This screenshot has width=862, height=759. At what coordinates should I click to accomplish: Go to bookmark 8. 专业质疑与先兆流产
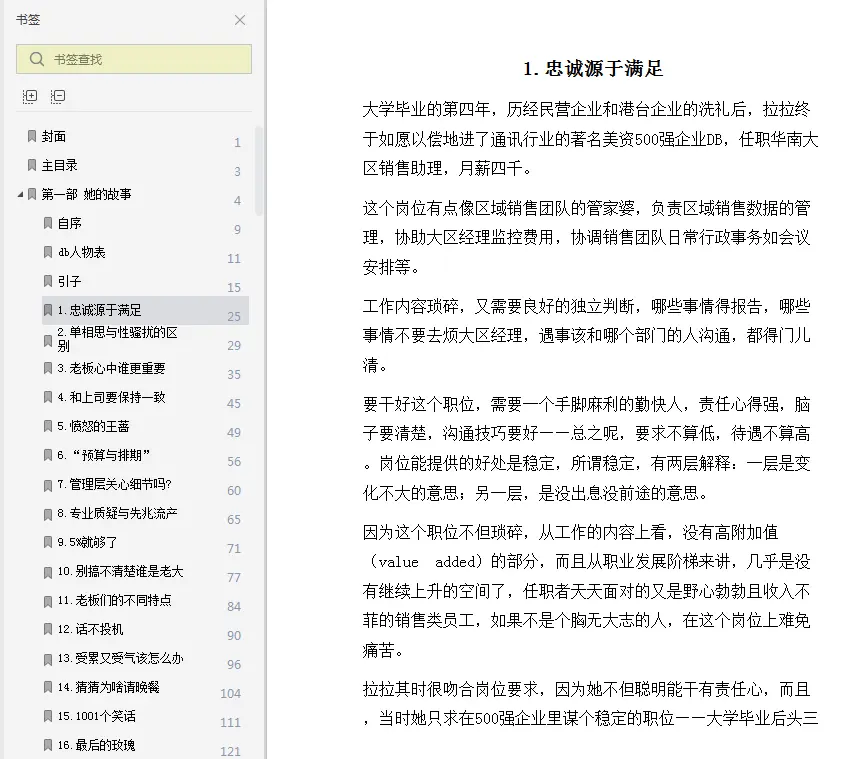coord(117,513)
